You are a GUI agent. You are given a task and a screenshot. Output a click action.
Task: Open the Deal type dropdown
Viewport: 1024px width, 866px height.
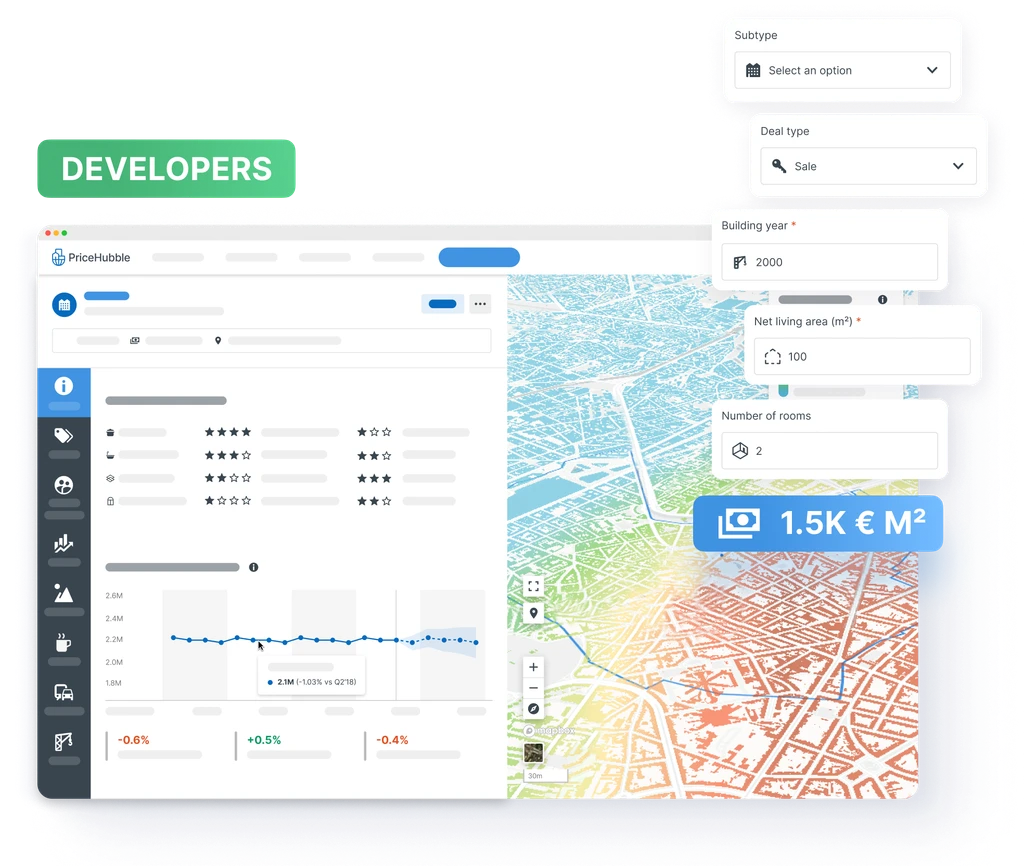(868, 167)
